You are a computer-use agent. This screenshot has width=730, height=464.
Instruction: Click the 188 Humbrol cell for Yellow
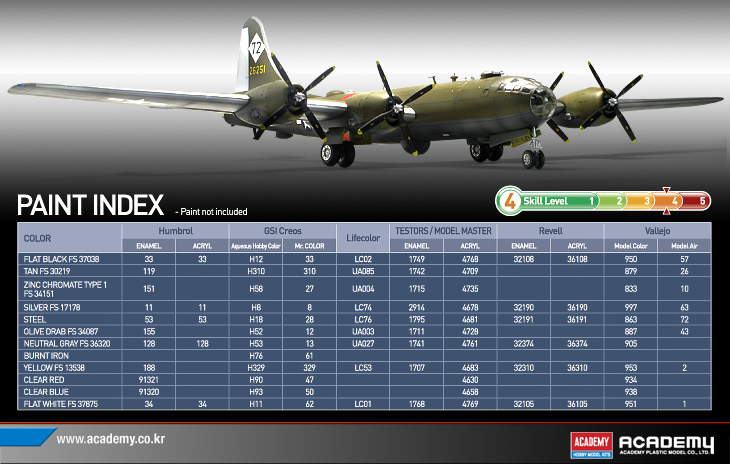[149, 368]
